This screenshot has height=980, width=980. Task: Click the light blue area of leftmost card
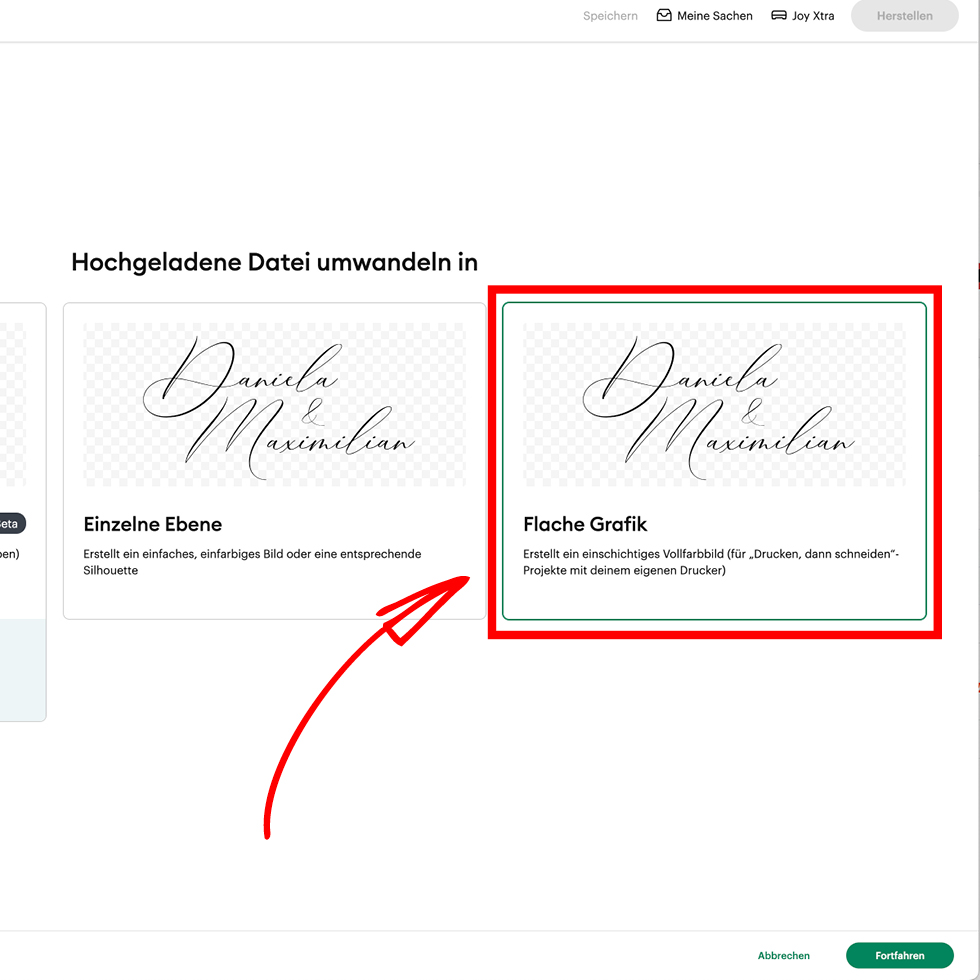pos(22,668)
